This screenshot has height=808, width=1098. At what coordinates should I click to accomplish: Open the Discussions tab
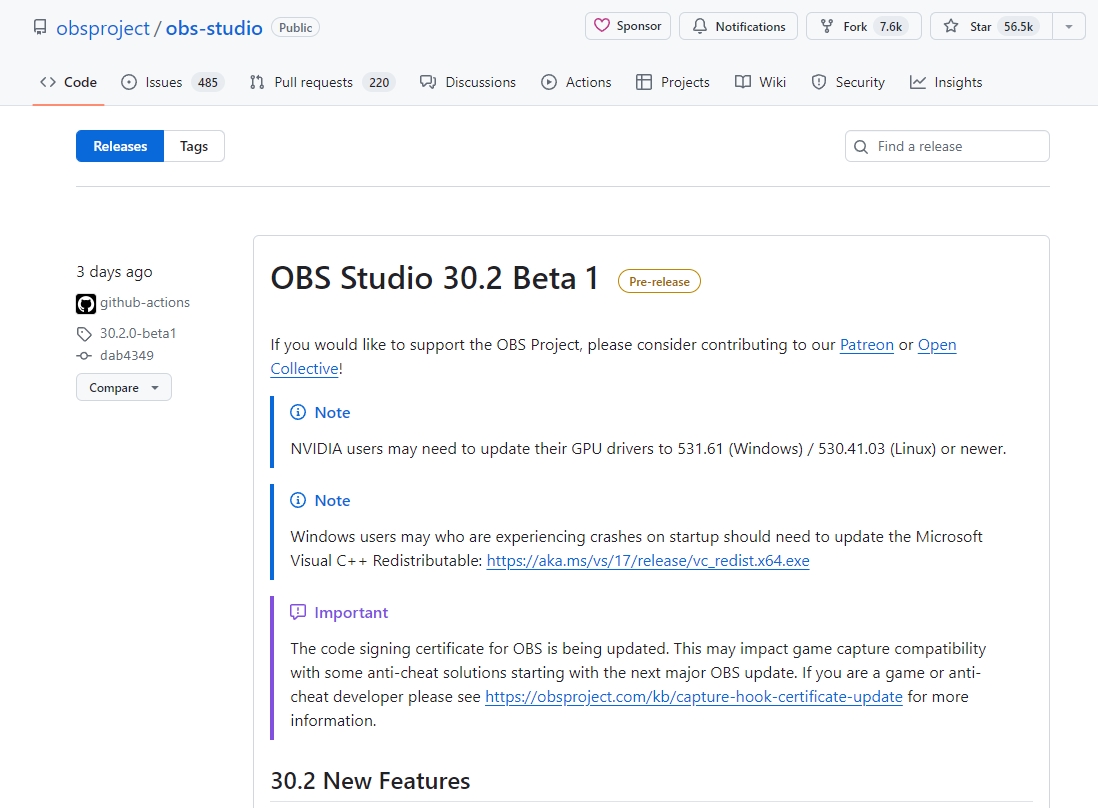tap(468, 82)
